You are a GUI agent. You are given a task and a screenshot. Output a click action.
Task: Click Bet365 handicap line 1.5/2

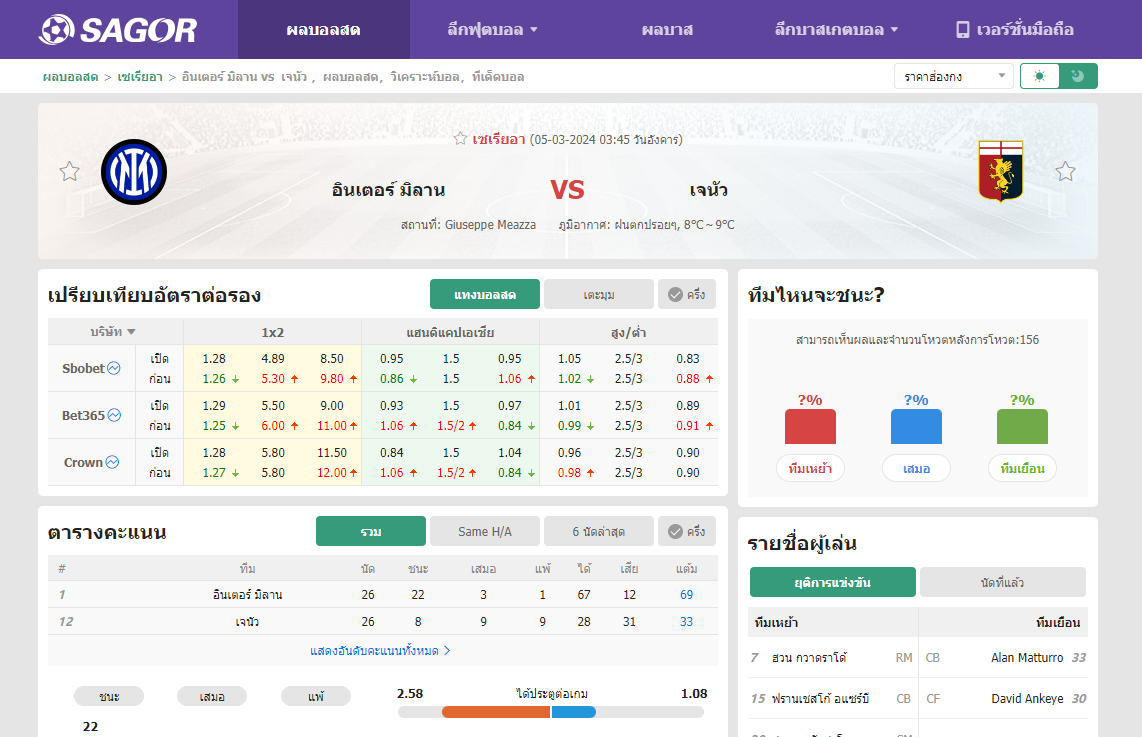point(451,426)
